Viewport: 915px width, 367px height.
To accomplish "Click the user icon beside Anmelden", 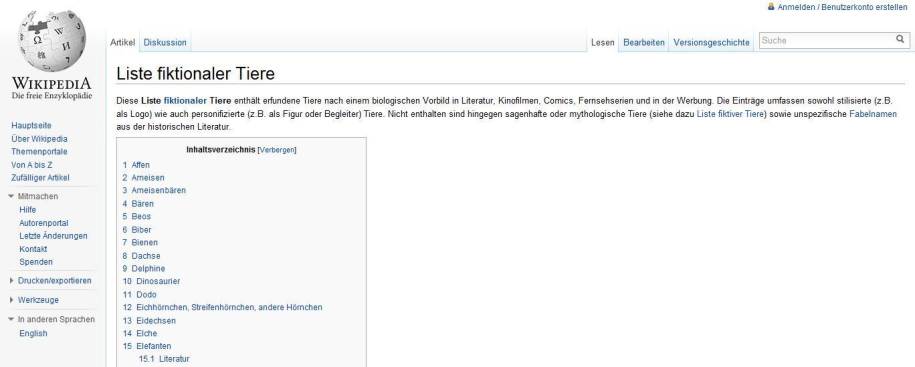I will 771,6.
